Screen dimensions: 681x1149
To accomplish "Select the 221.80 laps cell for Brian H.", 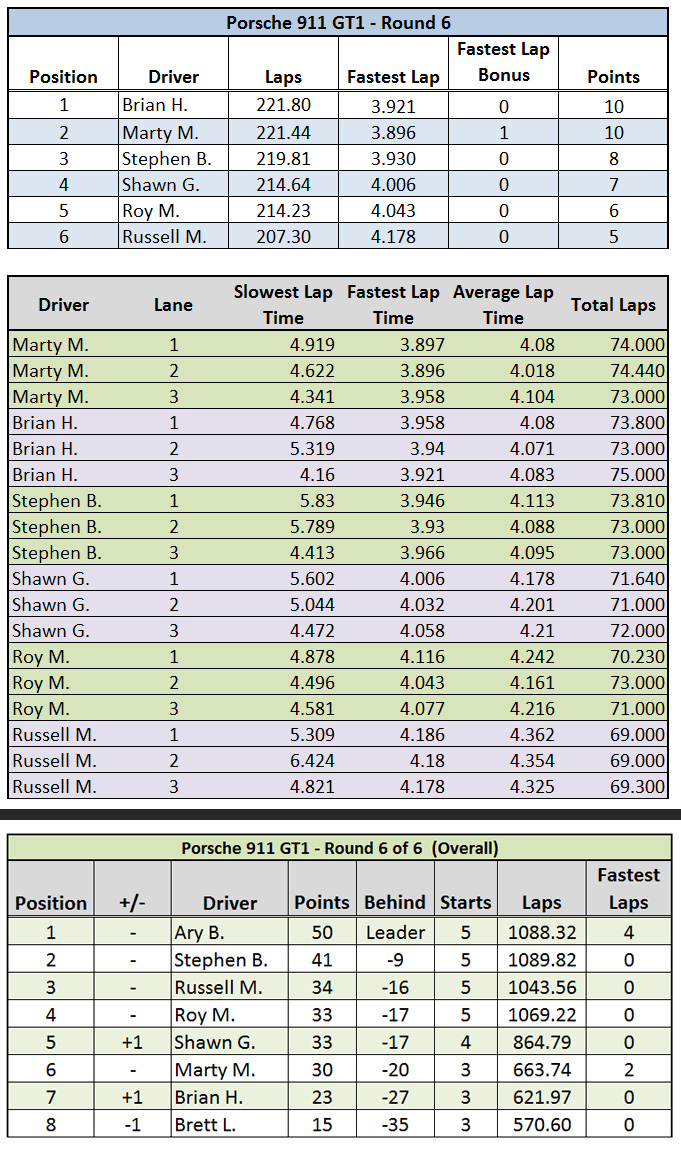I will 285,106.
